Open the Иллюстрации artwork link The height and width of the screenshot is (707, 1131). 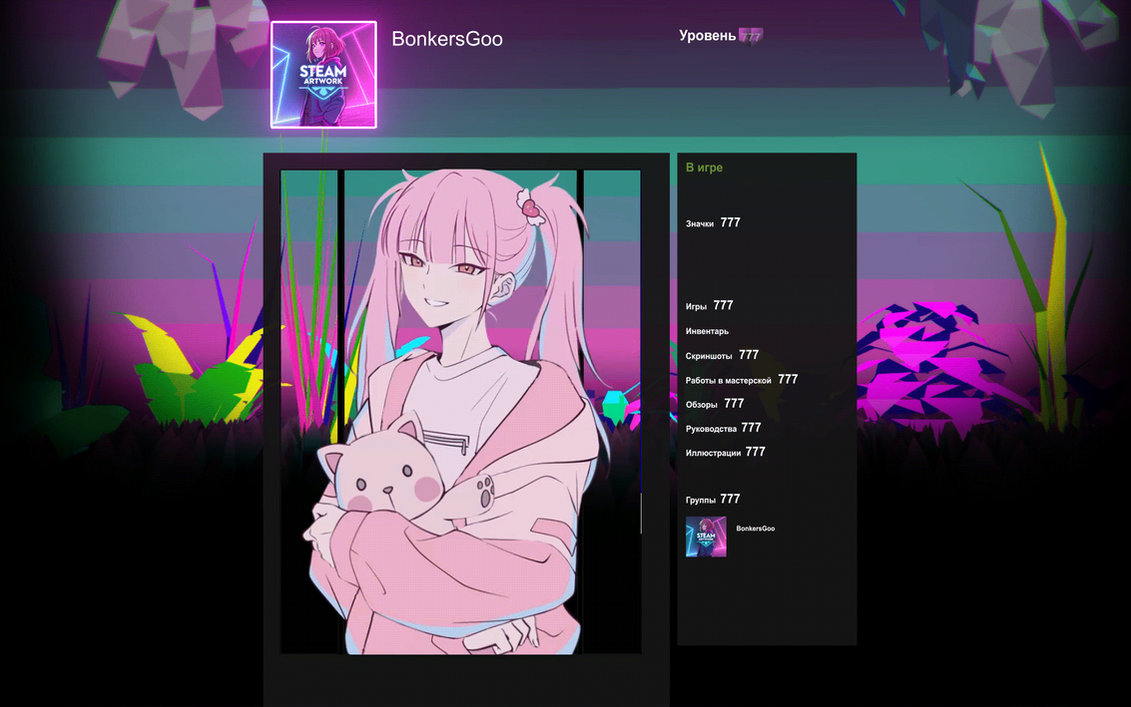pos(713,453)
